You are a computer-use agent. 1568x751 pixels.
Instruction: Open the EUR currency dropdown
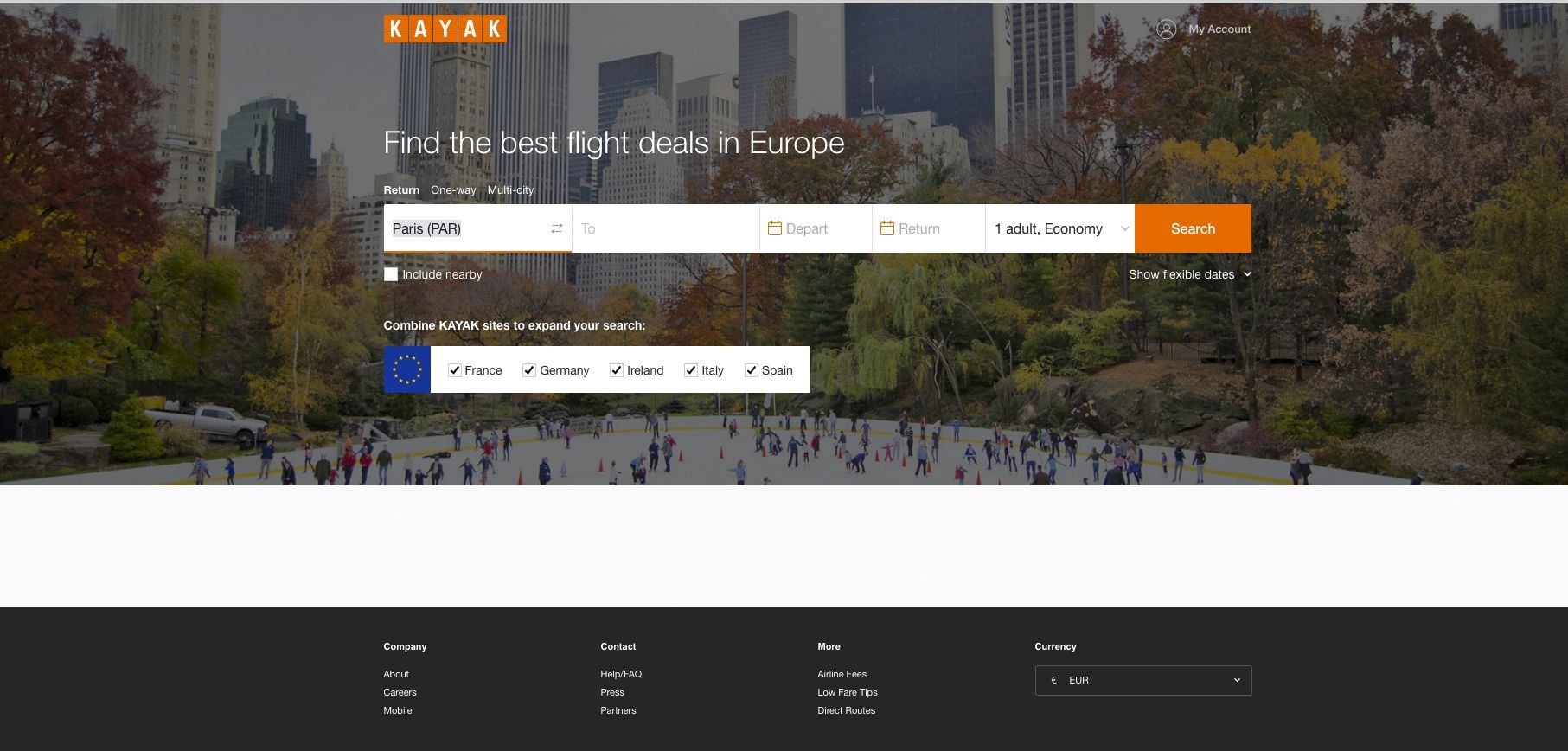click(1143, 680)
